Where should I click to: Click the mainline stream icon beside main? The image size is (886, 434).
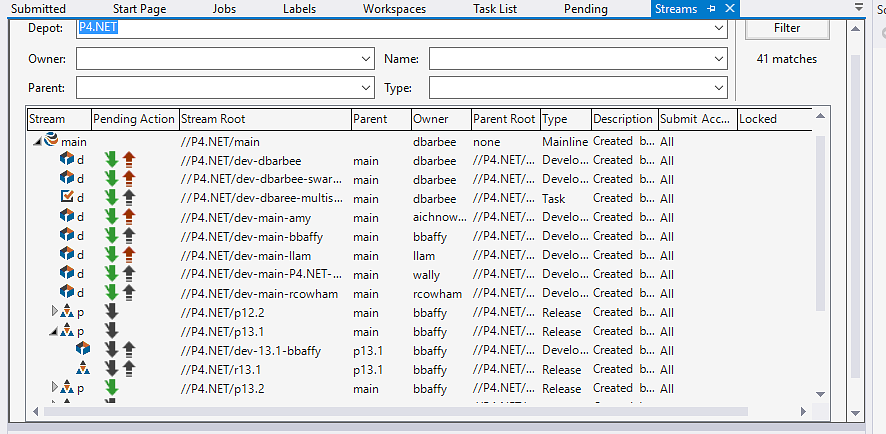(x=51, y=141)
